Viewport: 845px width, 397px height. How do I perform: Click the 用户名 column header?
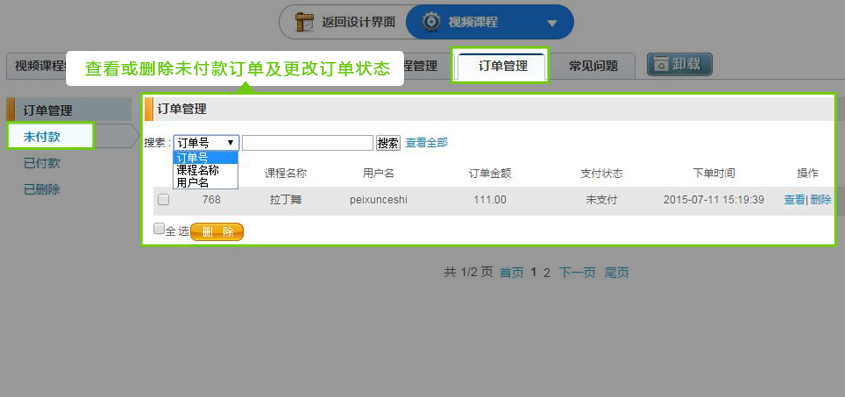click(x=378, y=173)
